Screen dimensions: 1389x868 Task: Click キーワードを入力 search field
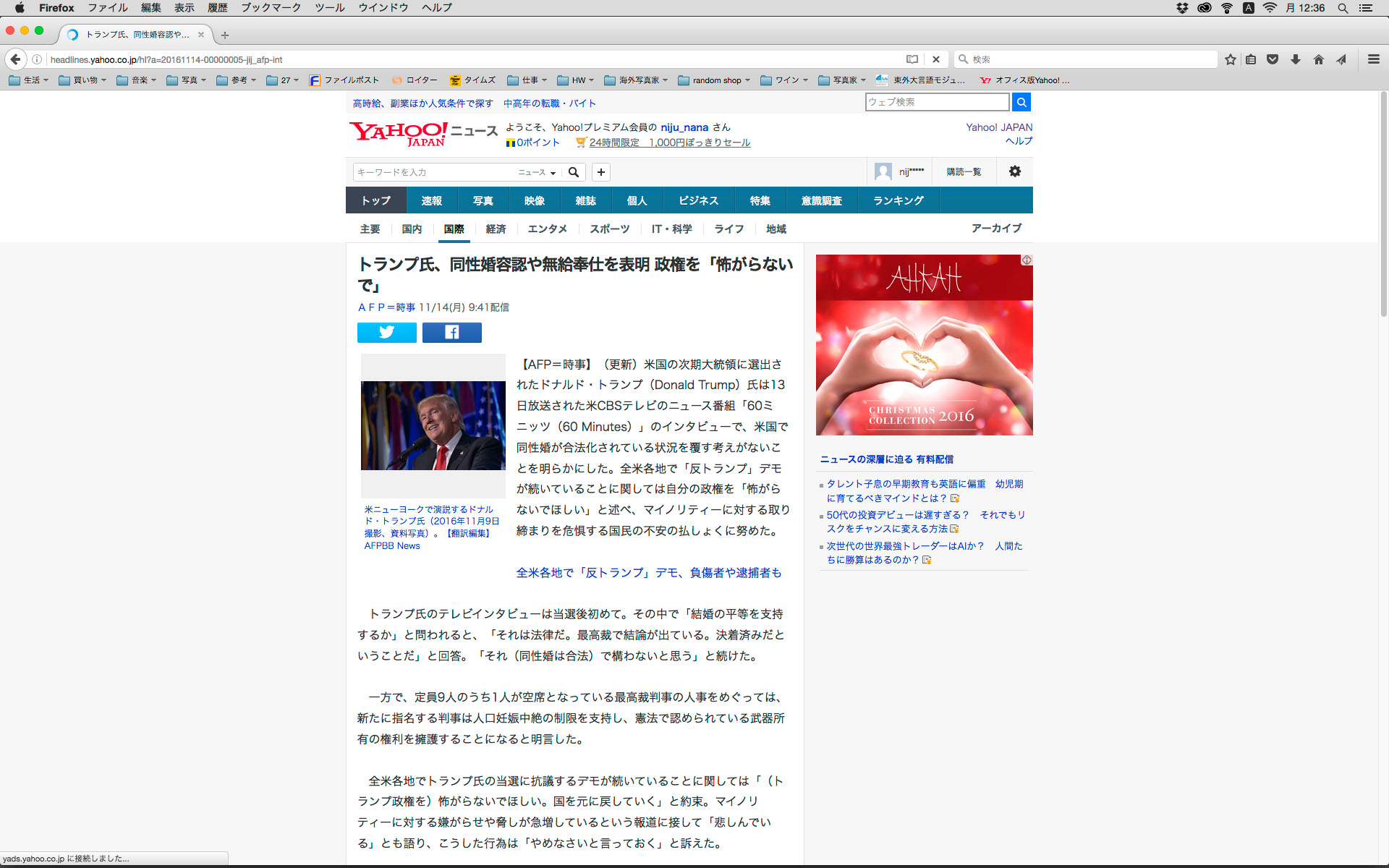pyautogui.click(x=433, y=172)
